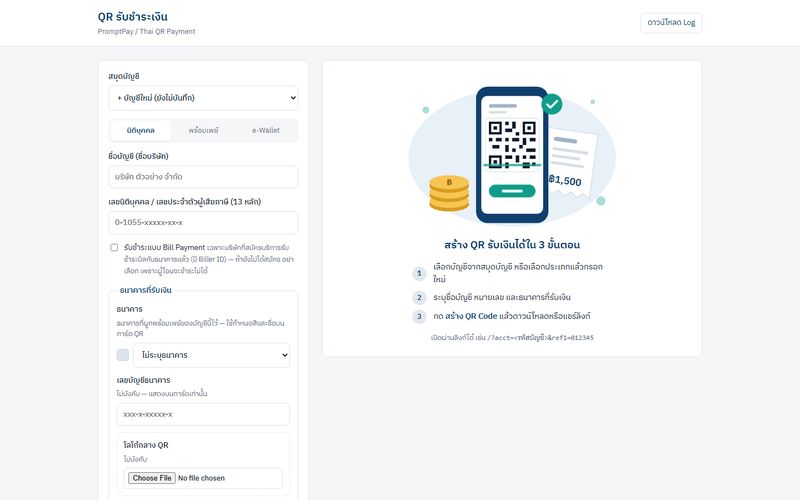Click Choose File for QR center logo
The image size is (800, 500).
[152, 478]
